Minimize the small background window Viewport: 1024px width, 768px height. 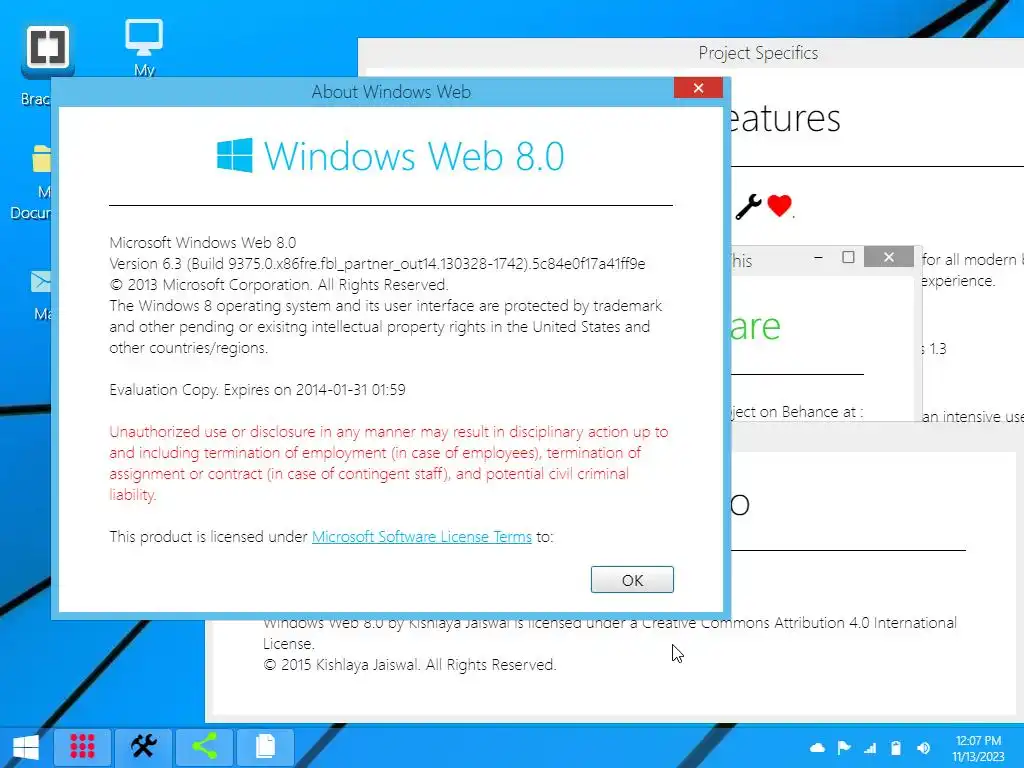pos(818,257)
